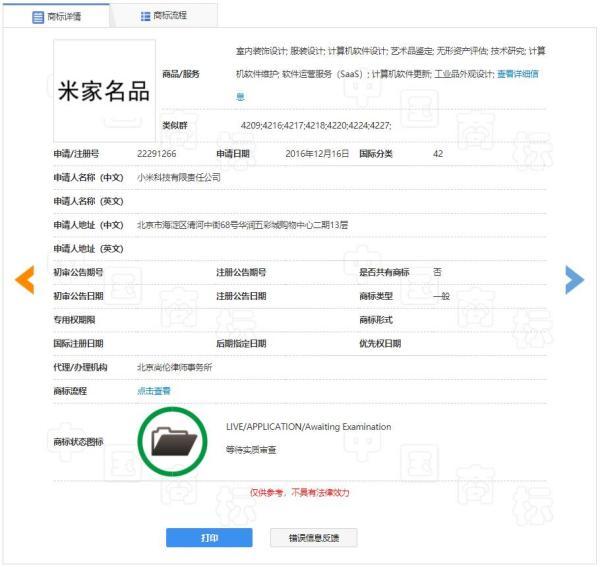Select application date 2016年12月16日
This screenshot has width=600, height=567.
tap(317, 154)
